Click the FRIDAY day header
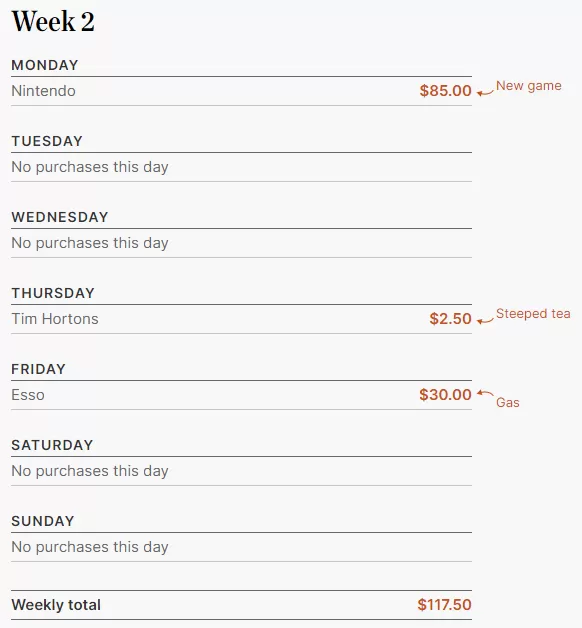This screenshot has height=628, width=582. pos(38,369)
